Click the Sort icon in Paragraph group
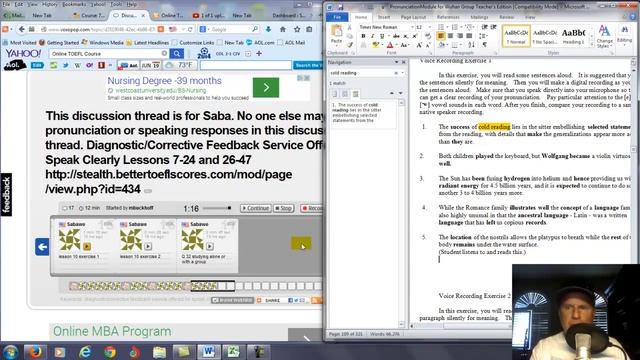 coord(472,45)
